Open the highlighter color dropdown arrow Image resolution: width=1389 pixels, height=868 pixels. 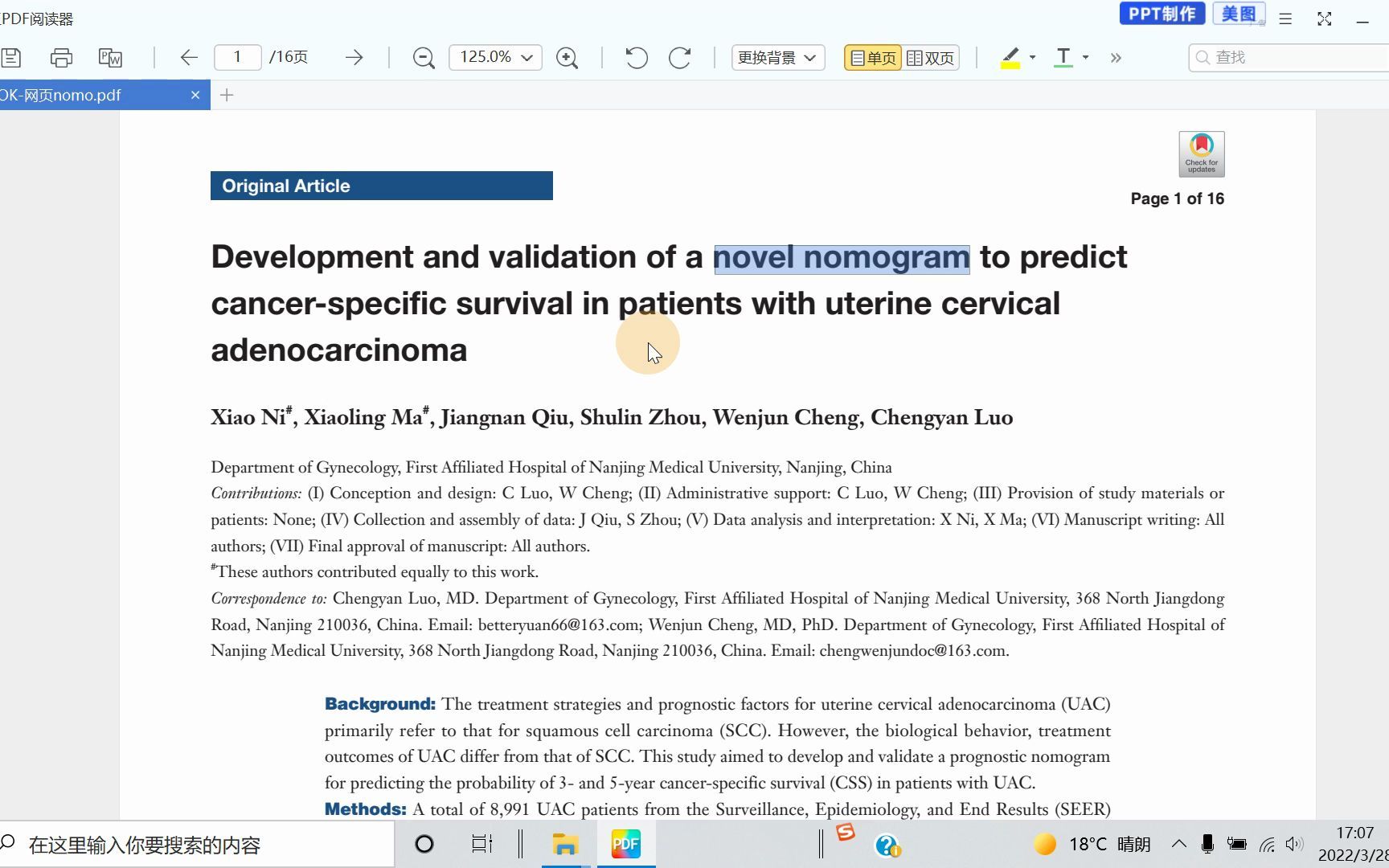point(1033,57)
